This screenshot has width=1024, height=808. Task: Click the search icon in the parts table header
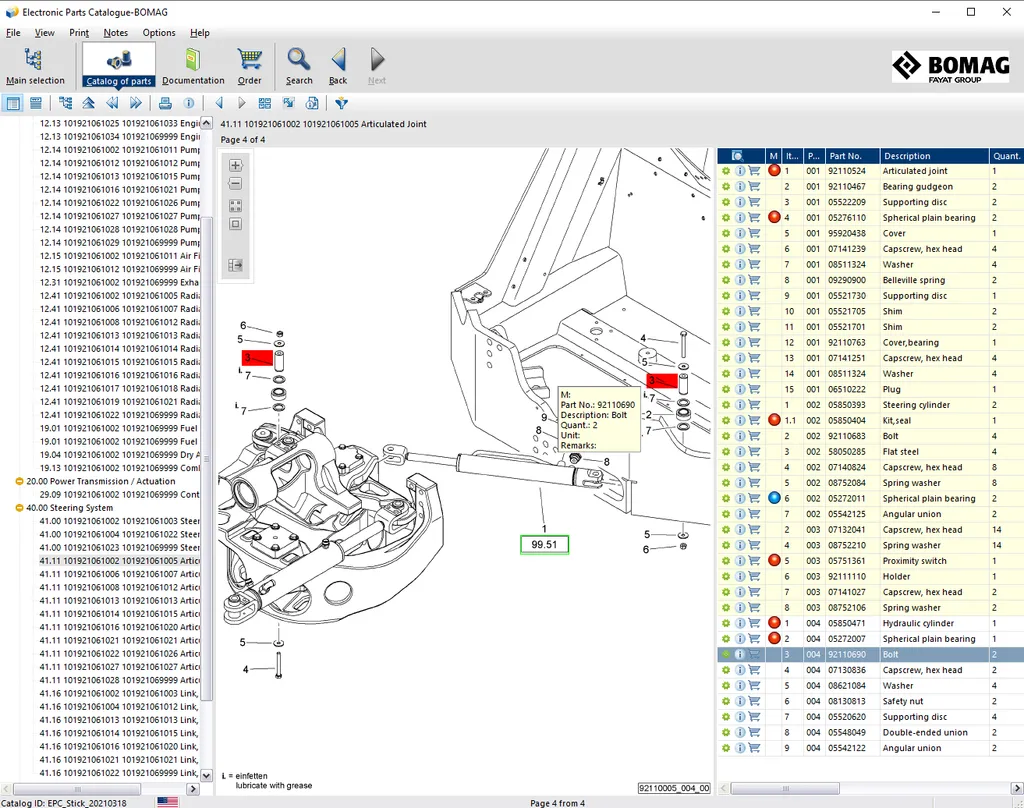pyautogui.click(x=737, y=156)
